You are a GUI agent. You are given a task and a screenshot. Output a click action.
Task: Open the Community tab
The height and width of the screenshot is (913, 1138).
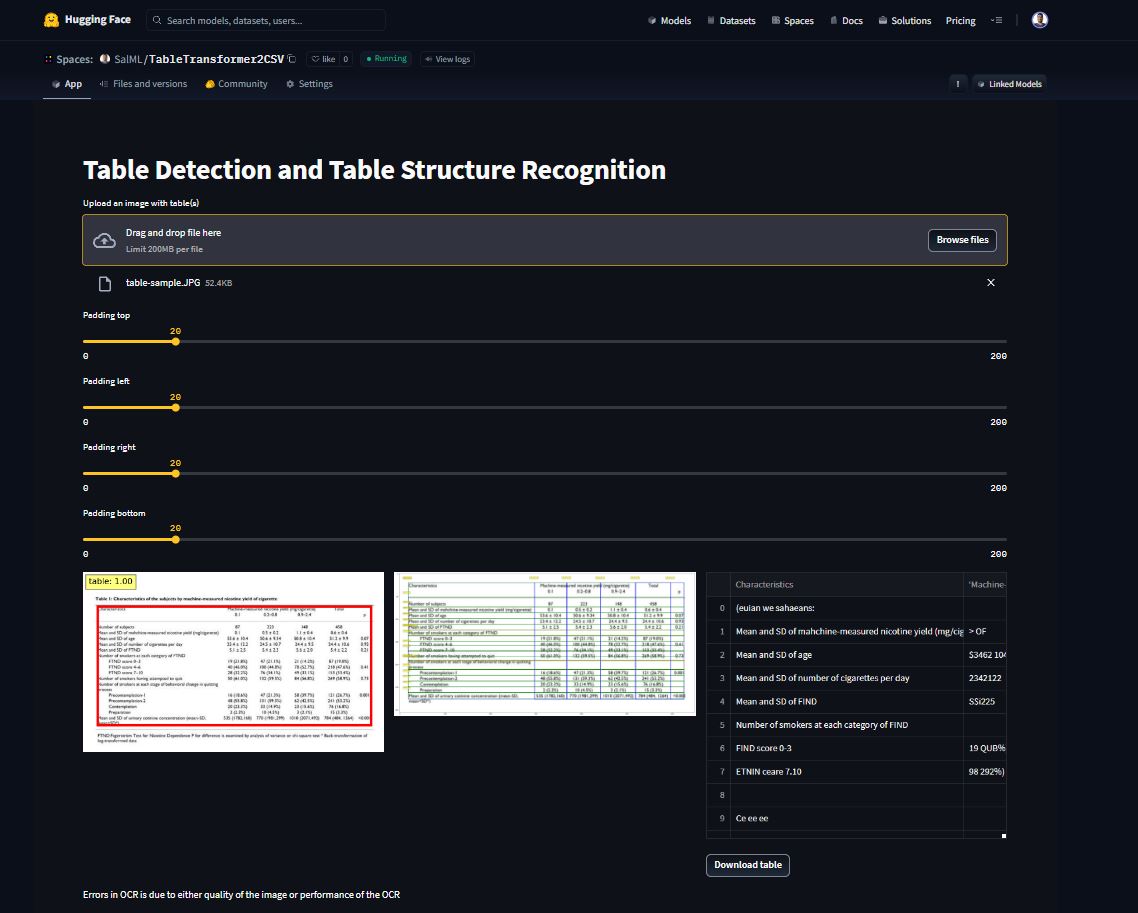[x=236, y=84]
